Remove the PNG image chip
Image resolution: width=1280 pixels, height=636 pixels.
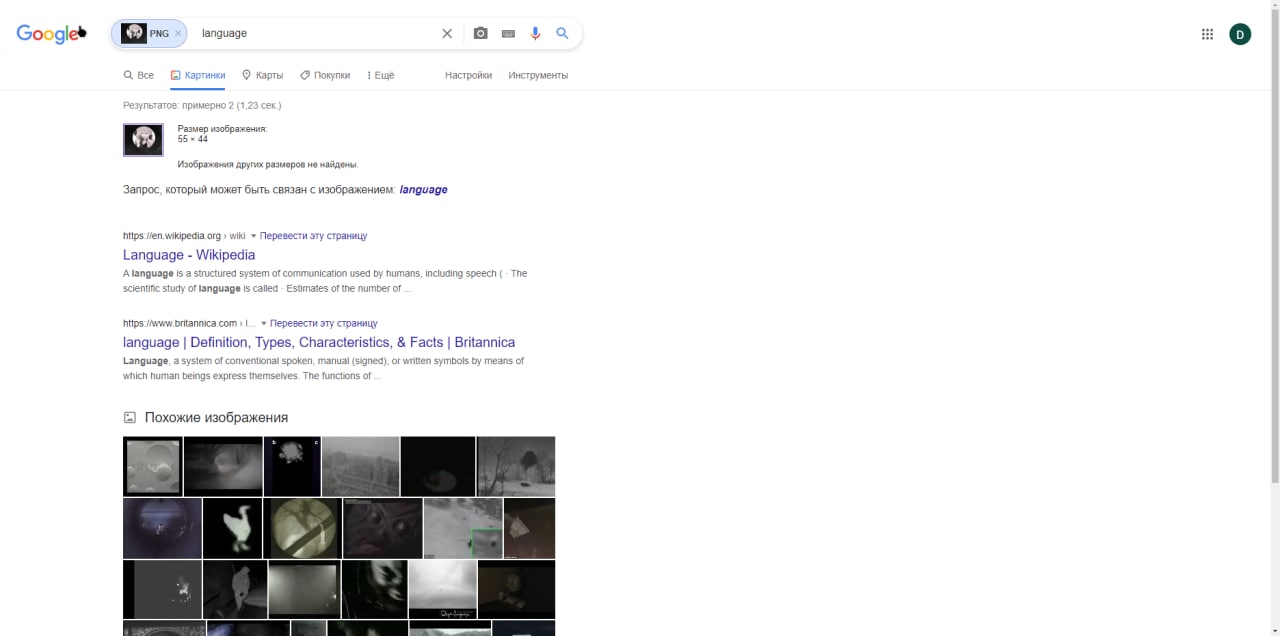(178, 33)
